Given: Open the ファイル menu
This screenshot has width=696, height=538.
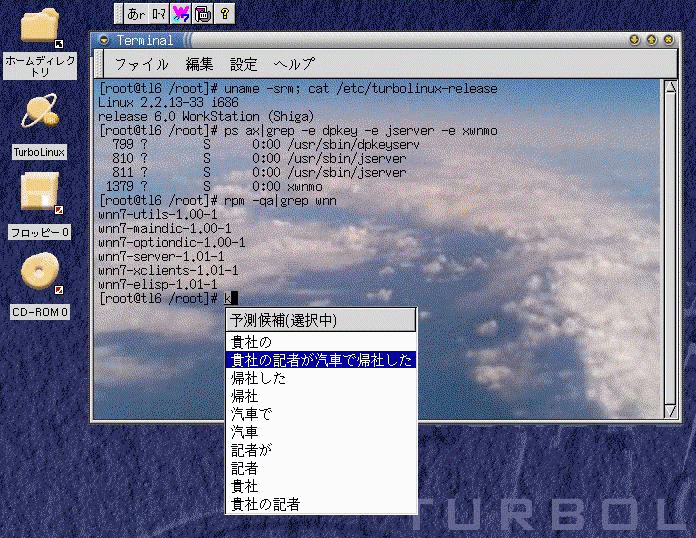Looking at the screenshot, I should [141, 64].
